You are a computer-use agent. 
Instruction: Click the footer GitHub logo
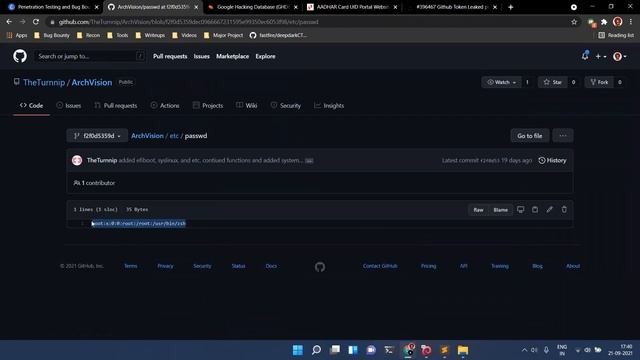click(320, 267)
